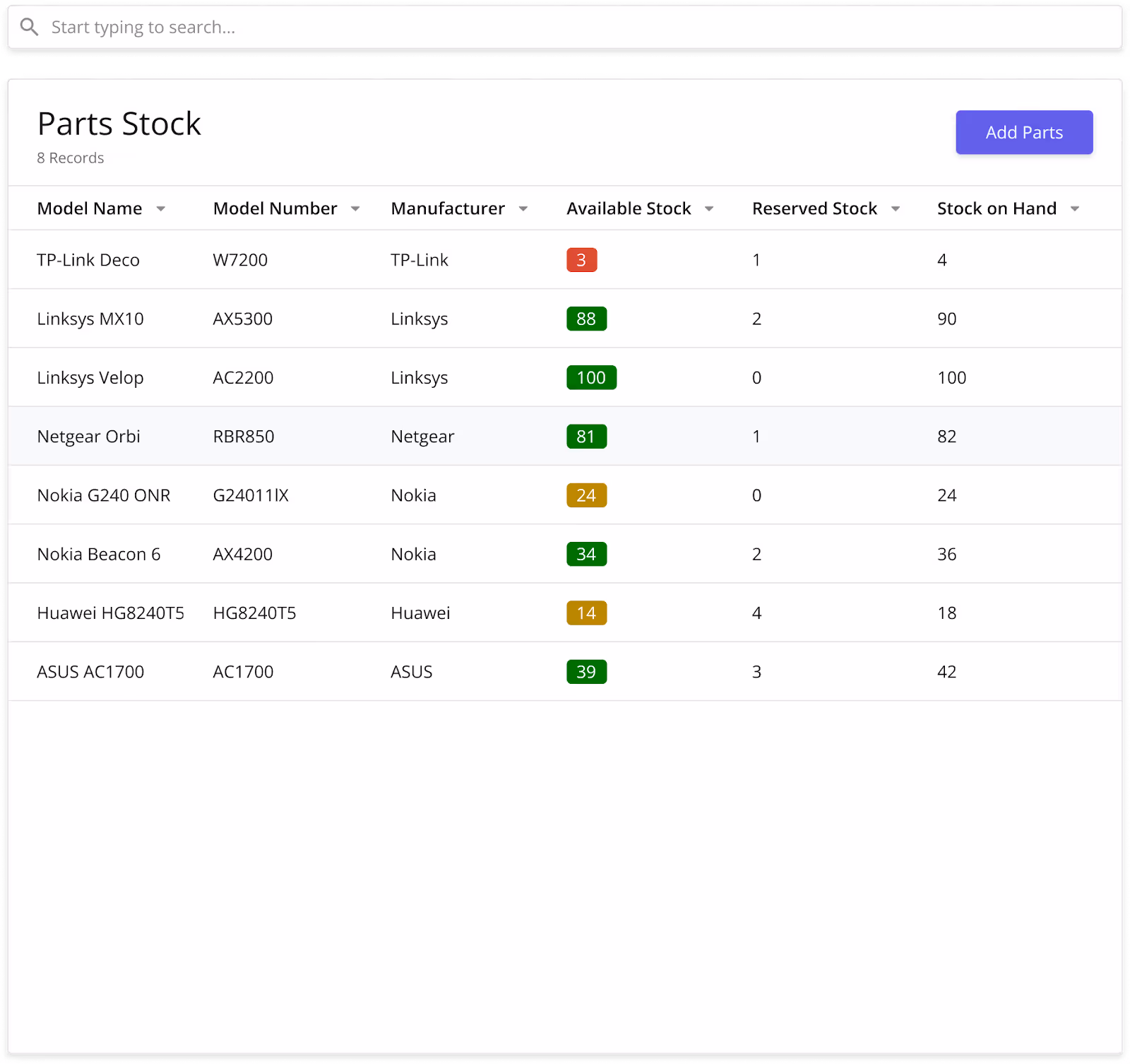The height and width of the screenshot is (1064, 1130).
Task: Click stock on hand value 42
Action: (946, 672)
